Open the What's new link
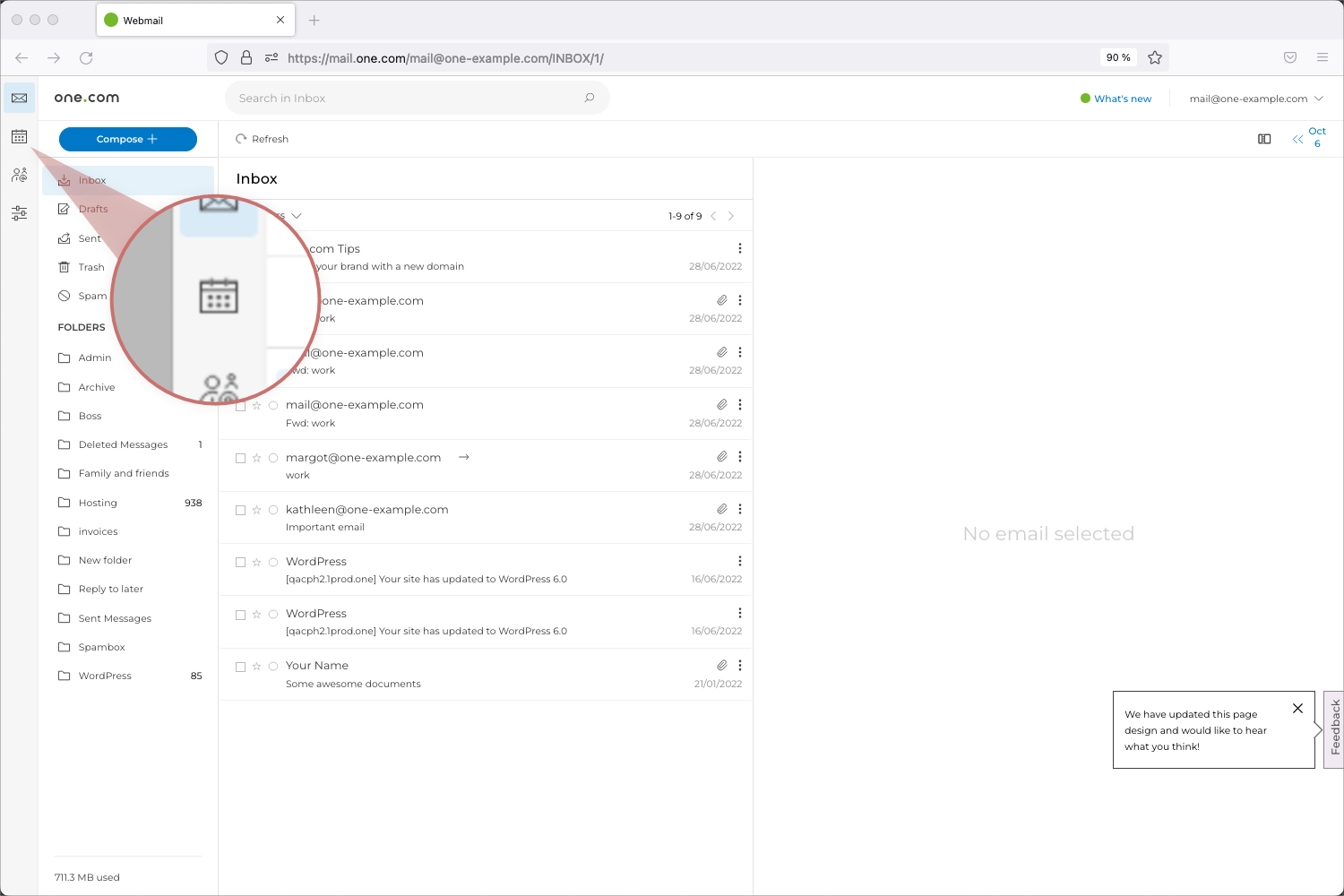The image size is (1344, 896). click(1122, 99)
